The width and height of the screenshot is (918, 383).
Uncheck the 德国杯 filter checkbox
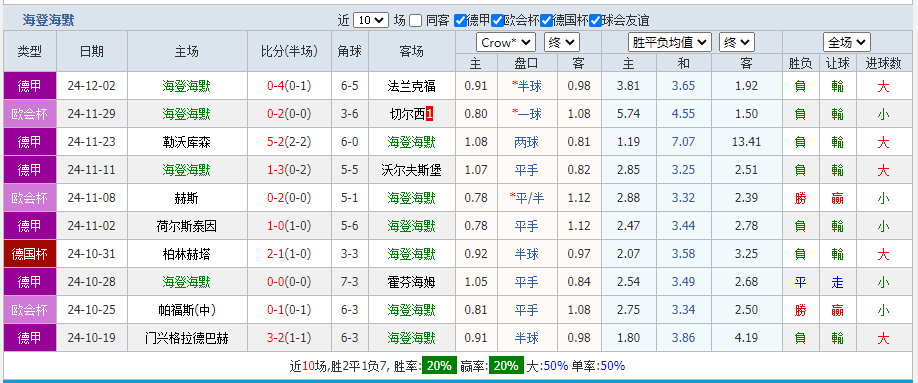[546, 20]
